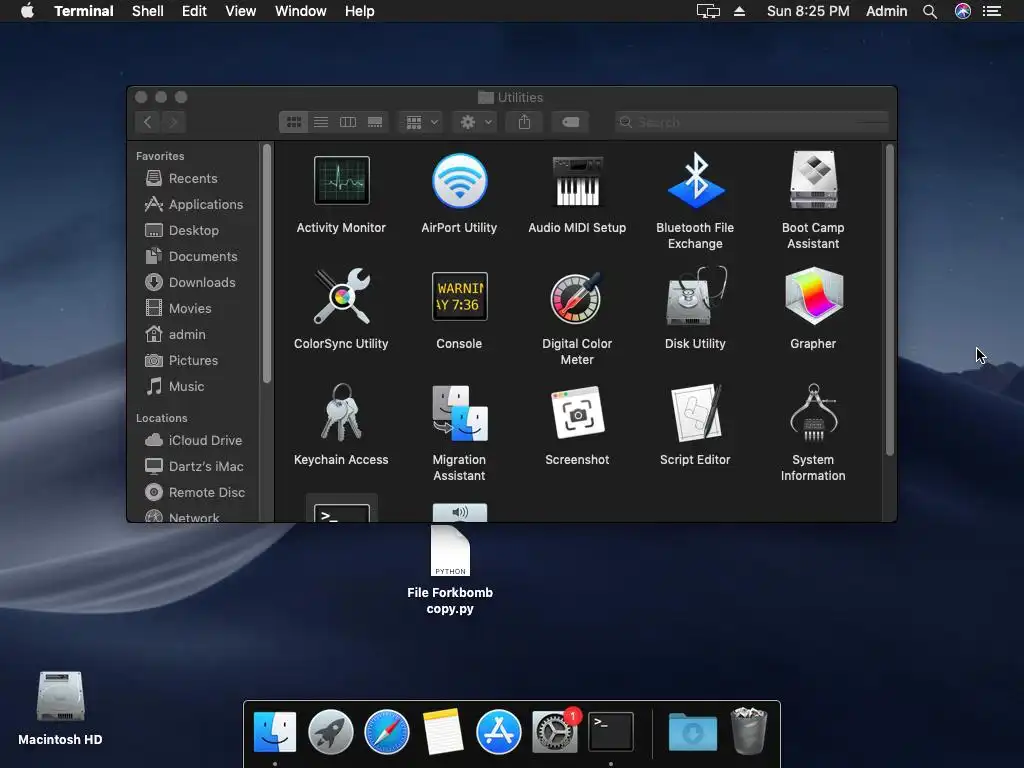Open Documents in the sidebar

point(191,257)
